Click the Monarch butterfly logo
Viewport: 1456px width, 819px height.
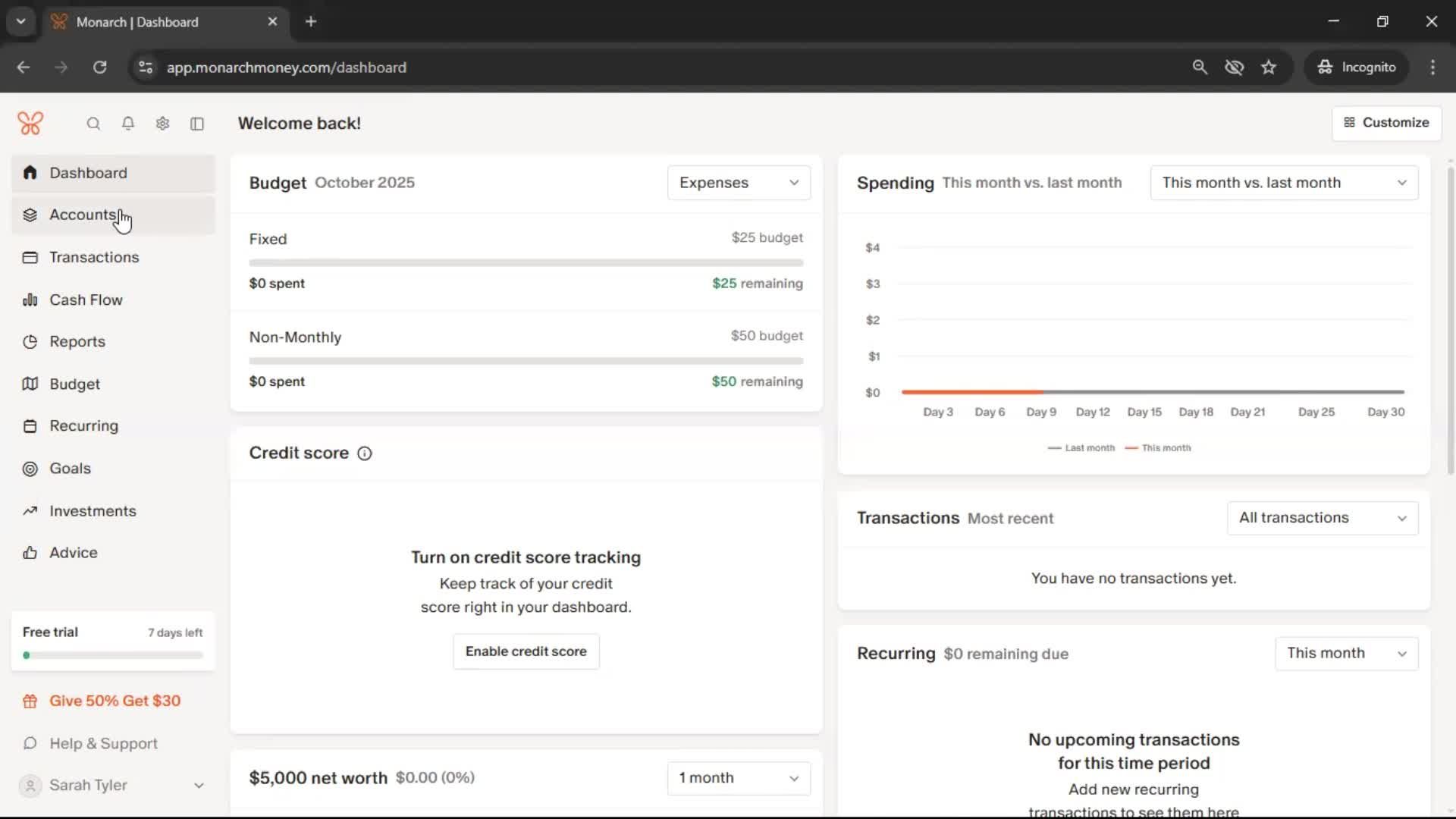pyautogui.click(x=30, y=124)
